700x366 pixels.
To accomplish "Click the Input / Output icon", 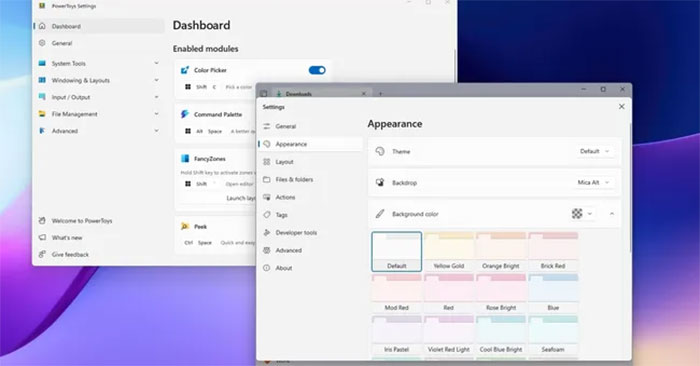I will click(x=42, y=97).
